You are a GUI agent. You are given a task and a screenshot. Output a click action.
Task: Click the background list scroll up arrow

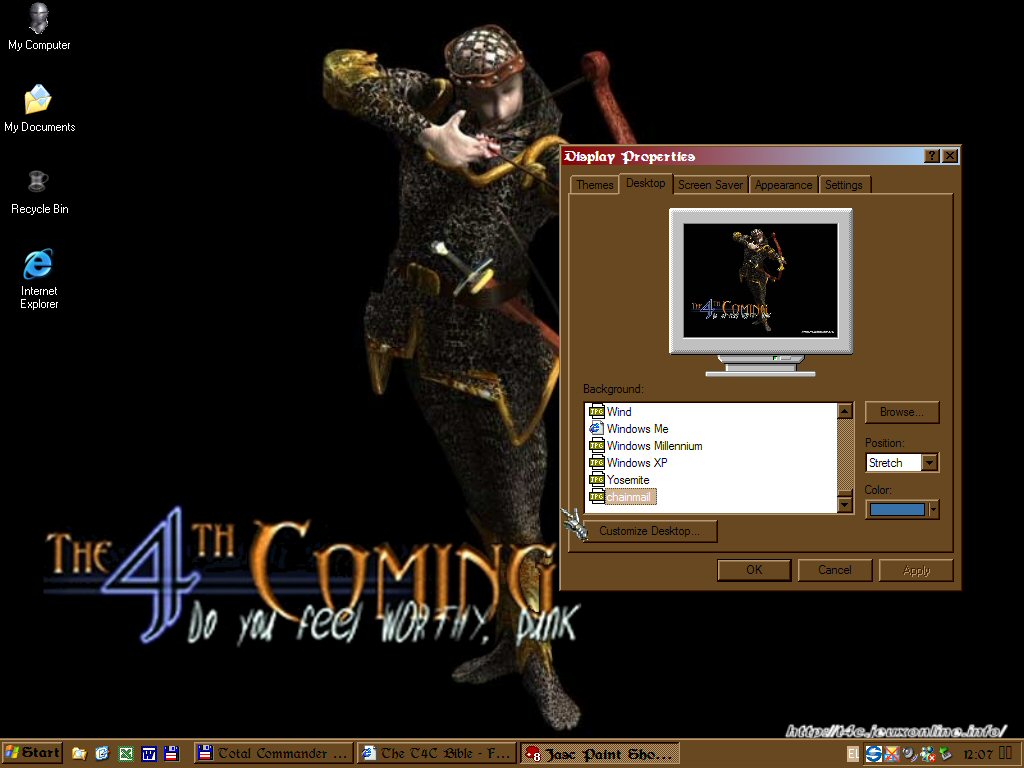click(x=845, y=411)
